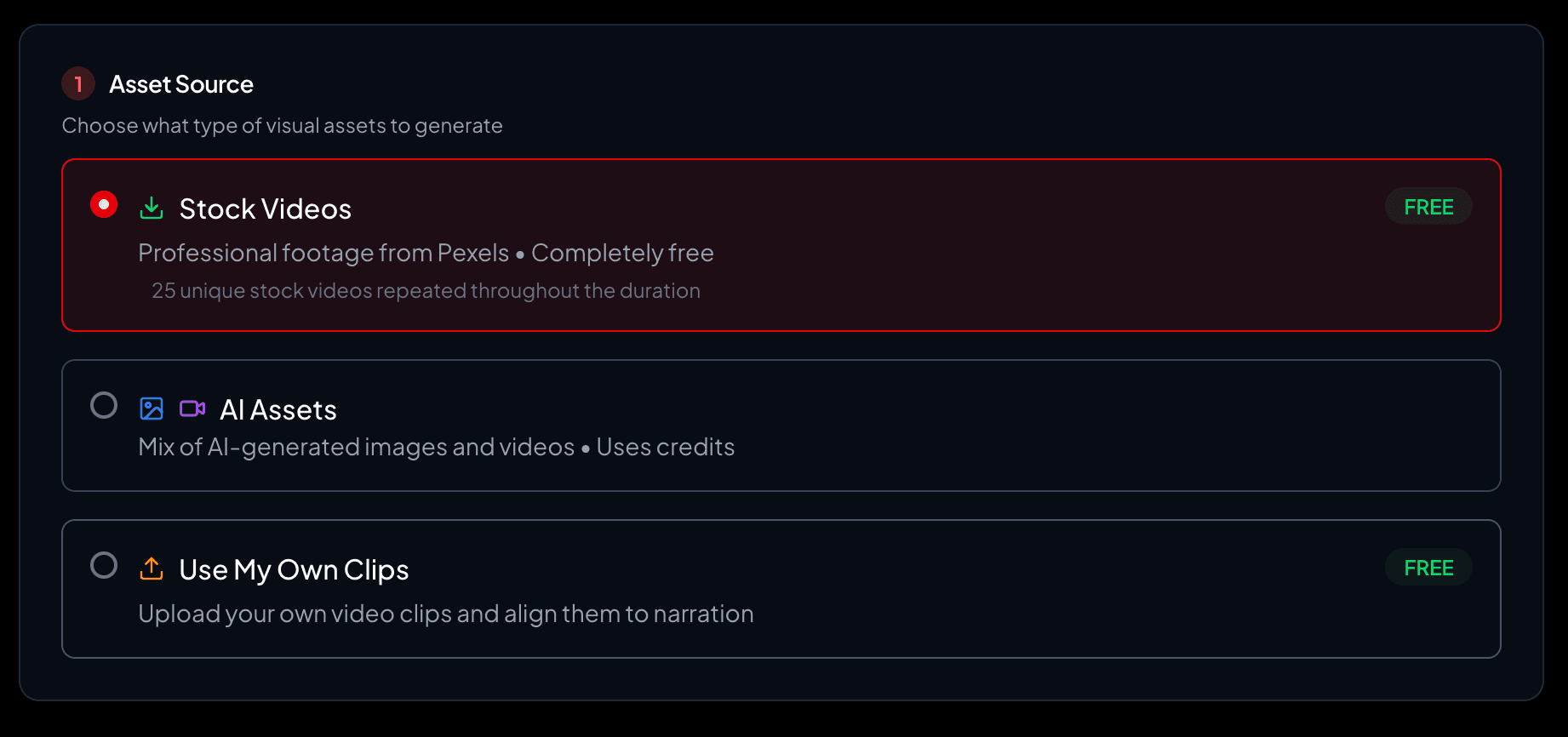The image size is (1568, 737).
Task: Click the green download icon beside Stock Videos
Action: click(x=152, y=208)
